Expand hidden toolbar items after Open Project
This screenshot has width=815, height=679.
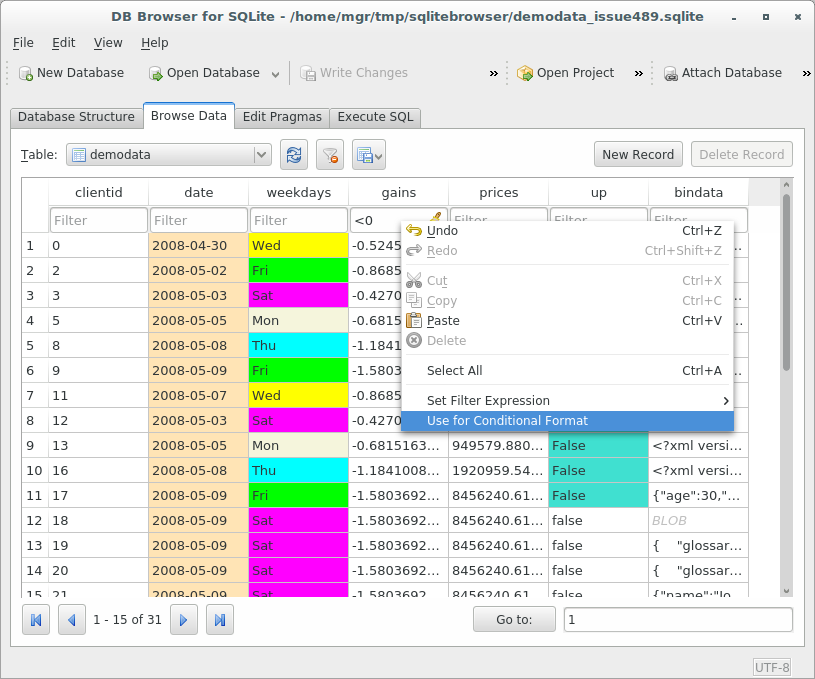tap(638, 74)
